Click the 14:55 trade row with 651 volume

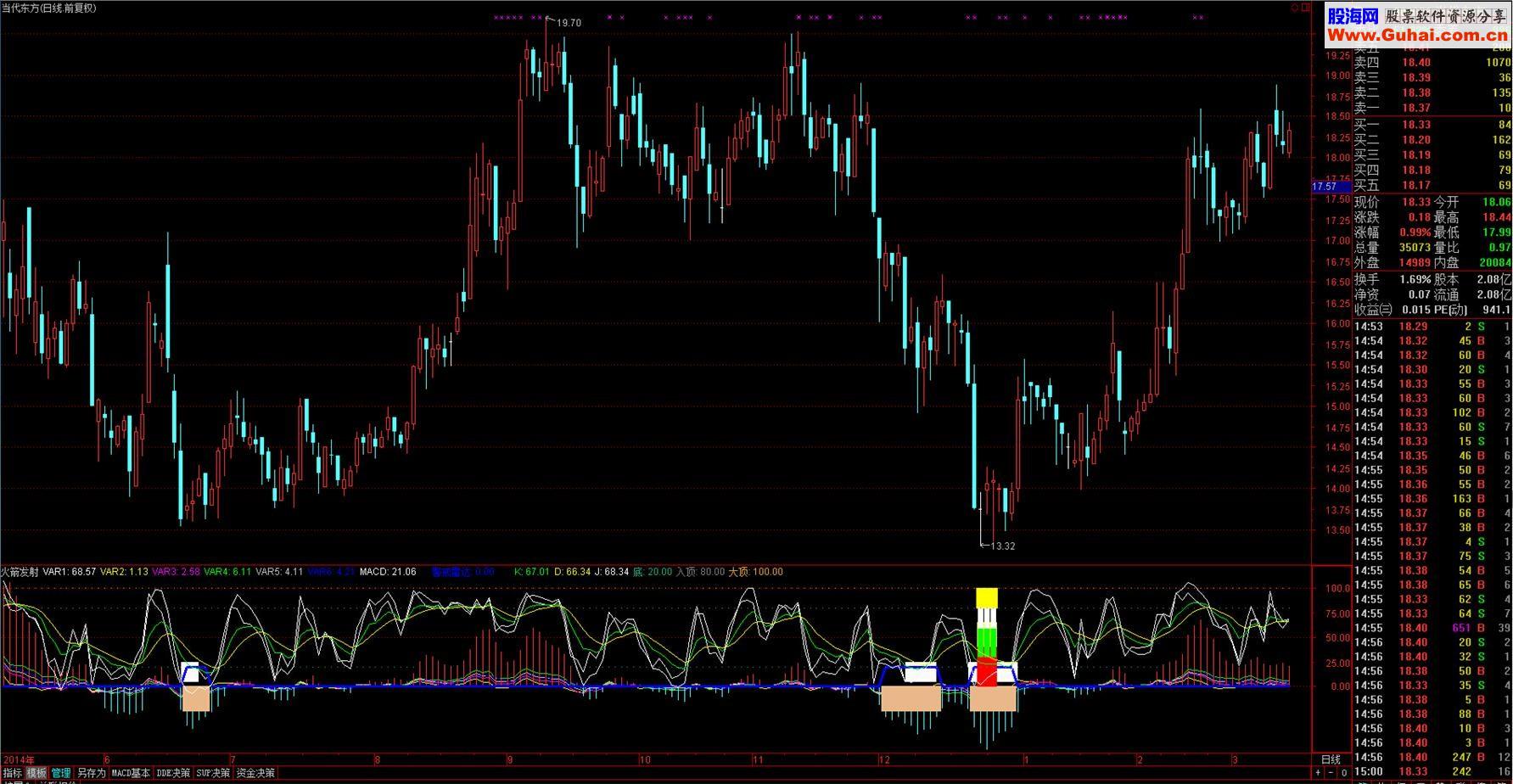pyautogui.click(x=1432, y=628)
